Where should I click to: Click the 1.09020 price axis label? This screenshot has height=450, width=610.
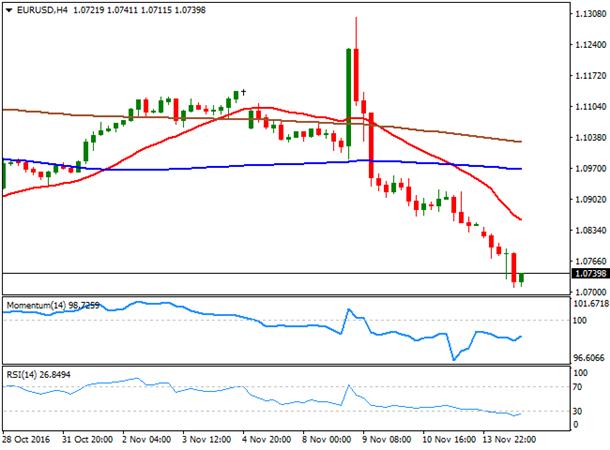point(591,200)
